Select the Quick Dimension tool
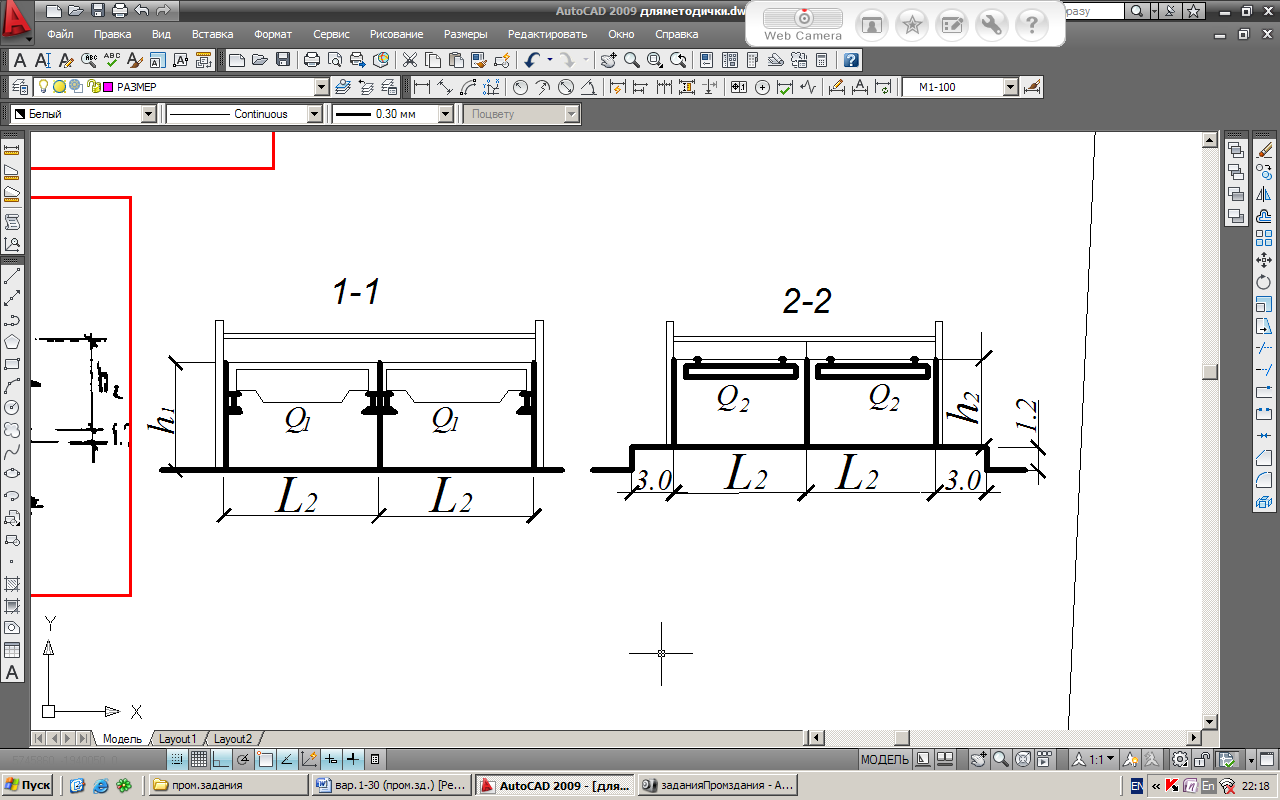 (x=618, y=87)
